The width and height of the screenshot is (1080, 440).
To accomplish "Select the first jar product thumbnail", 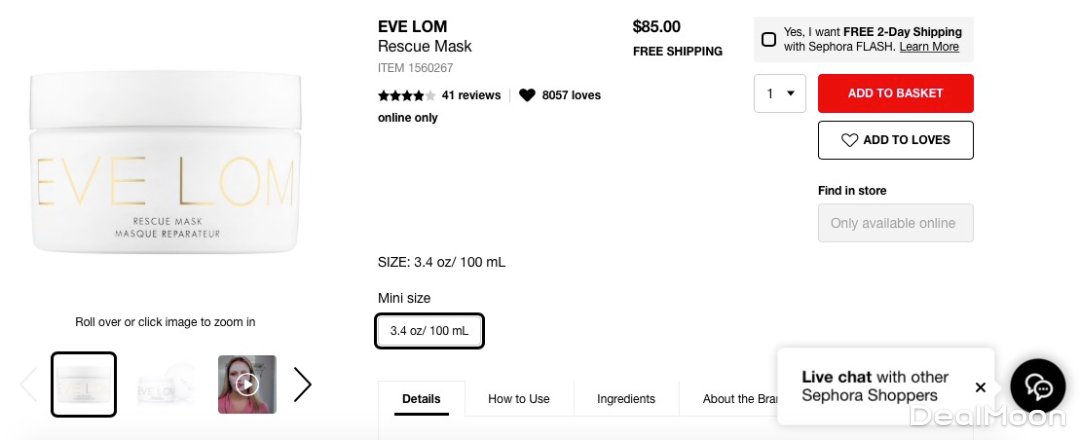I will [84, 384].
